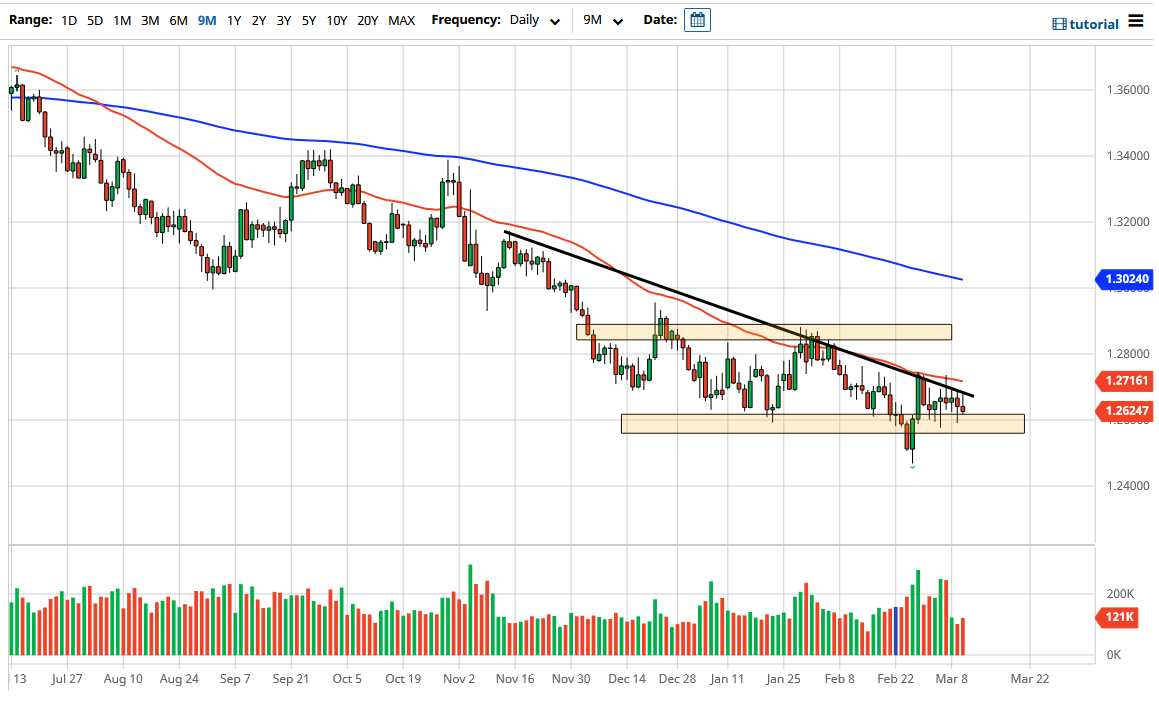Open the date picker calendar icon

(x=697, y=19)
